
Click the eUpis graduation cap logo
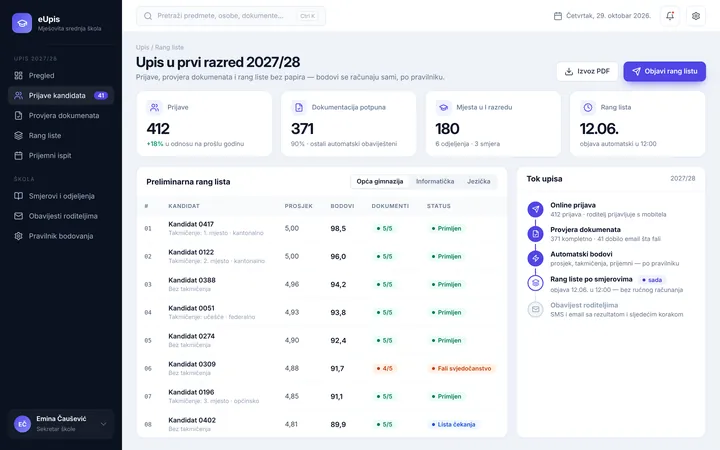(22, 23)
